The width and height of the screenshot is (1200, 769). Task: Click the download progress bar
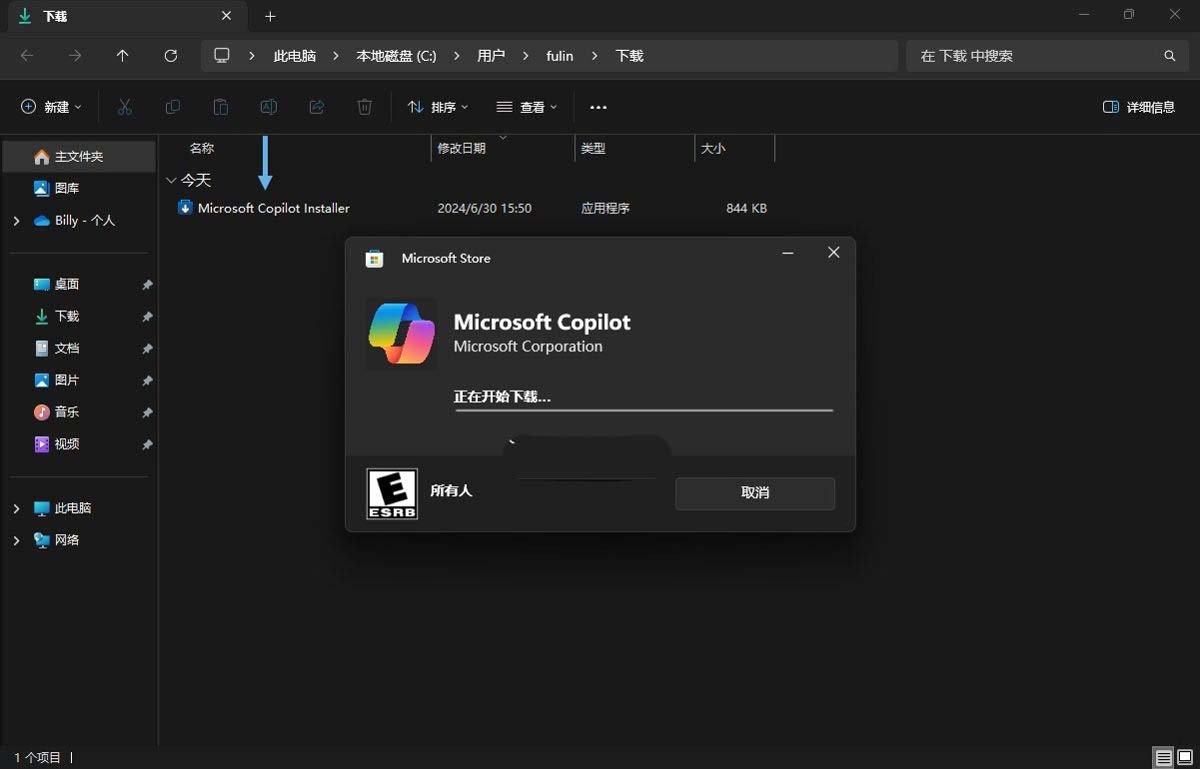pos(644,410)
